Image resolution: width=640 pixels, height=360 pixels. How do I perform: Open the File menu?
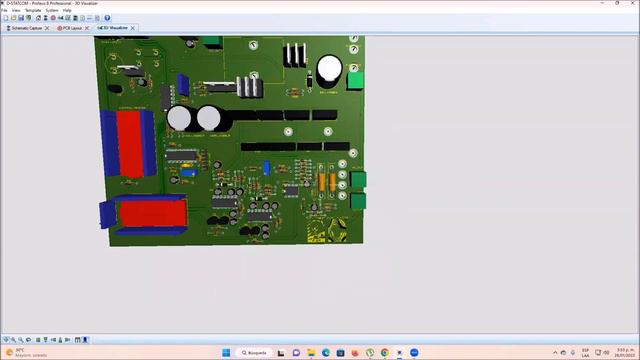pyautogui.click(x=4, y=10)
